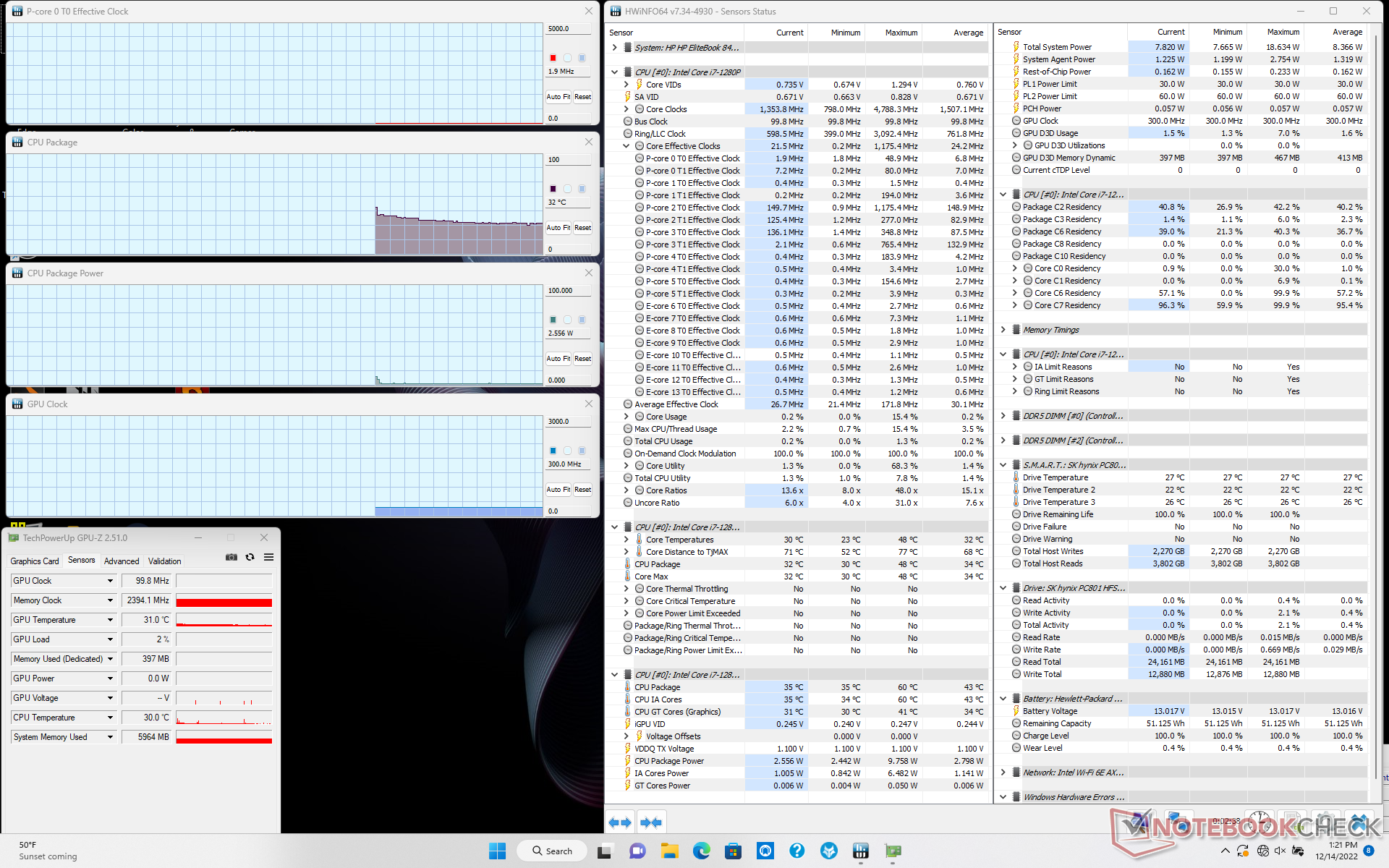Expand the Core Clocks tree row
Screen dimensions: 1389x868
(x=626, y=109)
